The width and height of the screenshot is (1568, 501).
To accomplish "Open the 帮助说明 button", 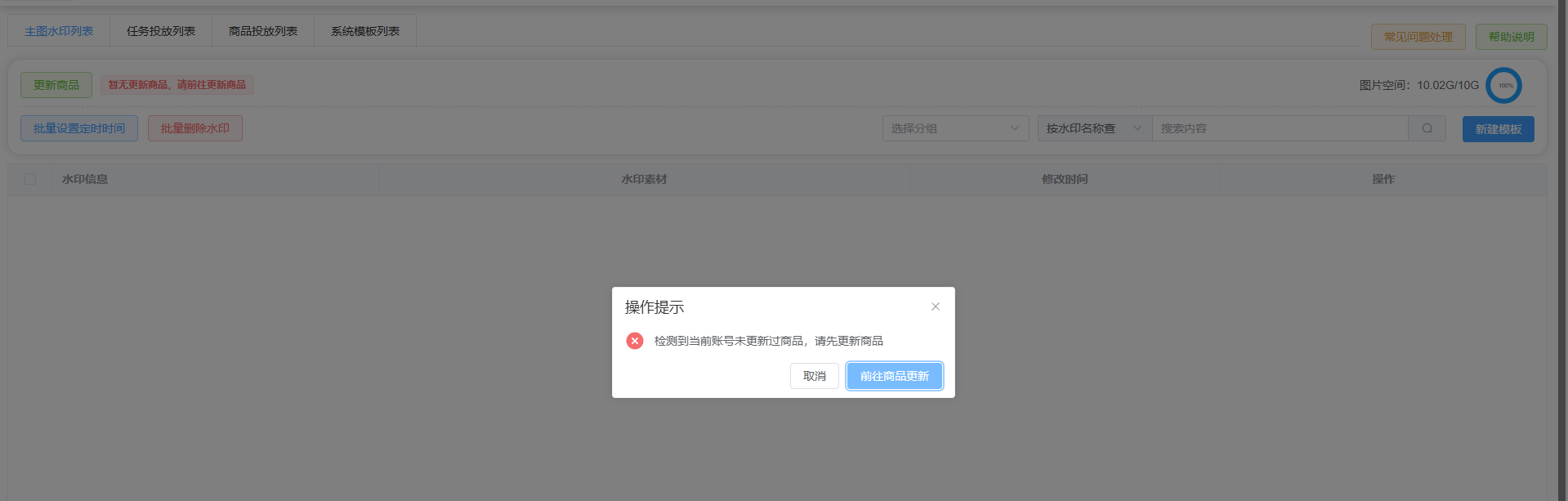I will (1511, 37).
